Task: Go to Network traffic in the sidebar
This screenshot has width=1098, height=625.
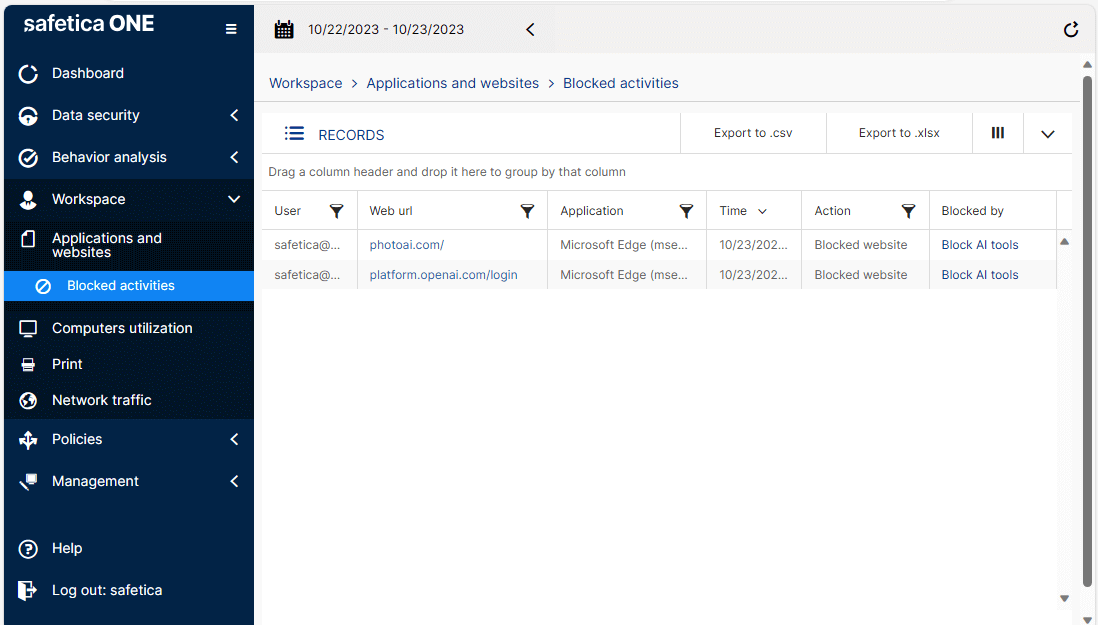Action: [101, 400]
